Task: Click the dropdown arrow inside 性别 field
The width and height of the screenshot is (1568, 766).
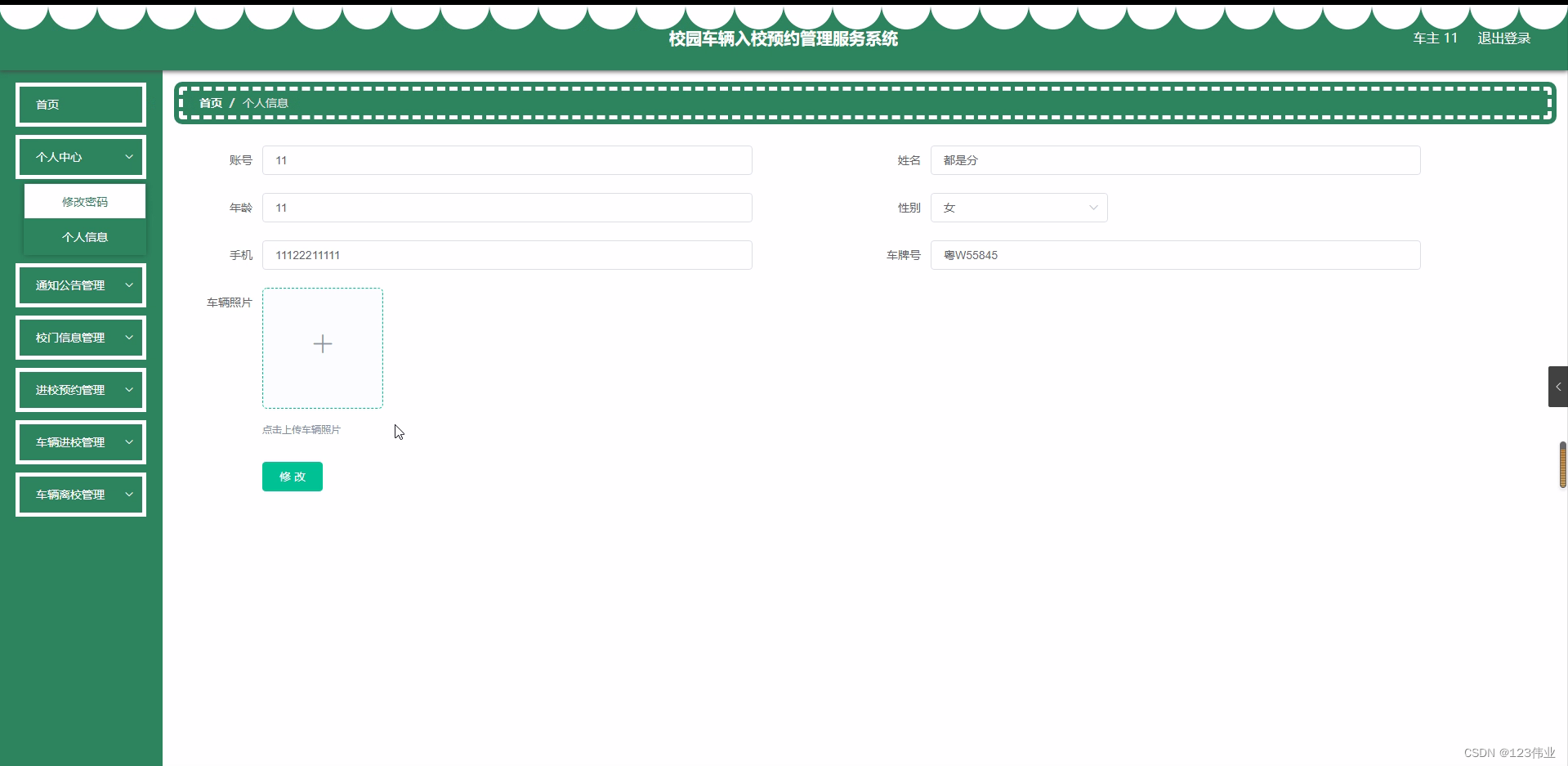Action: tap(1092, 208)
